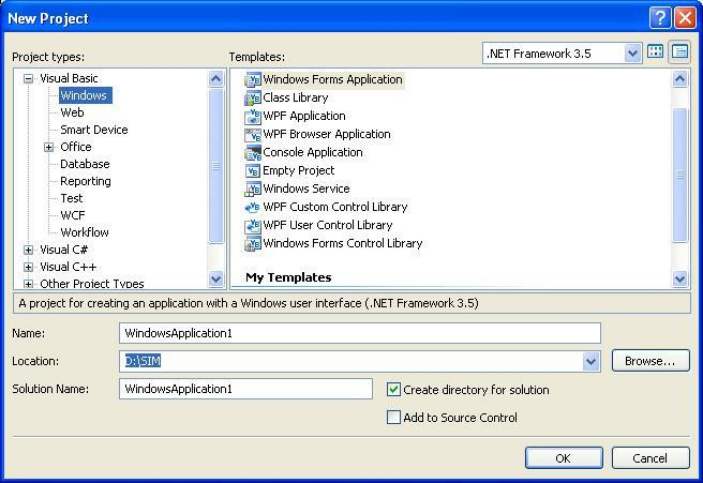Open the .NET Framework version dropdown
Screen dimensions: 703x483
coord(632,51)
